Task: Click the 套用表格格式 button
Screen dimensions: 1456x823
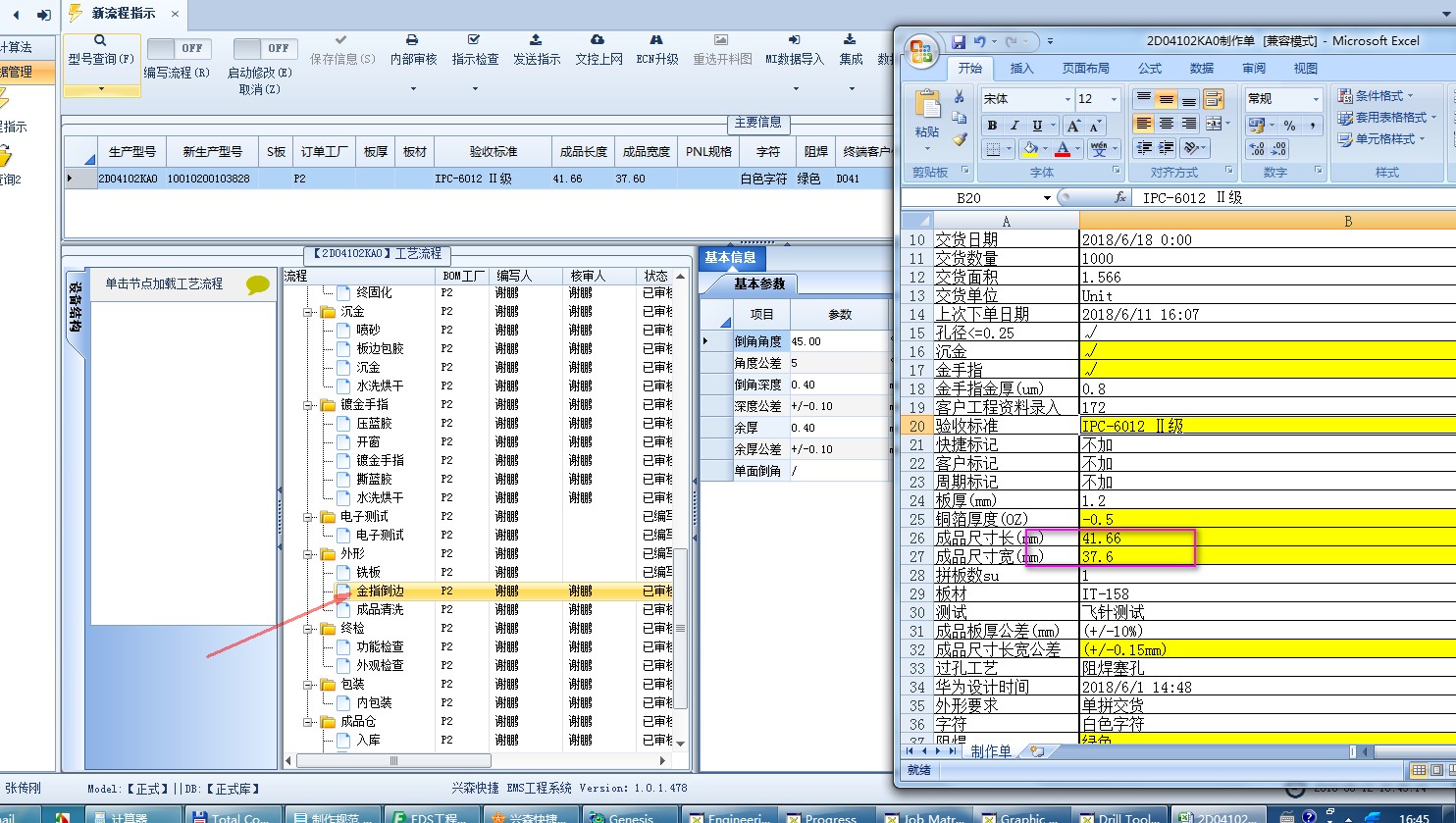Action: point(1386,118)
